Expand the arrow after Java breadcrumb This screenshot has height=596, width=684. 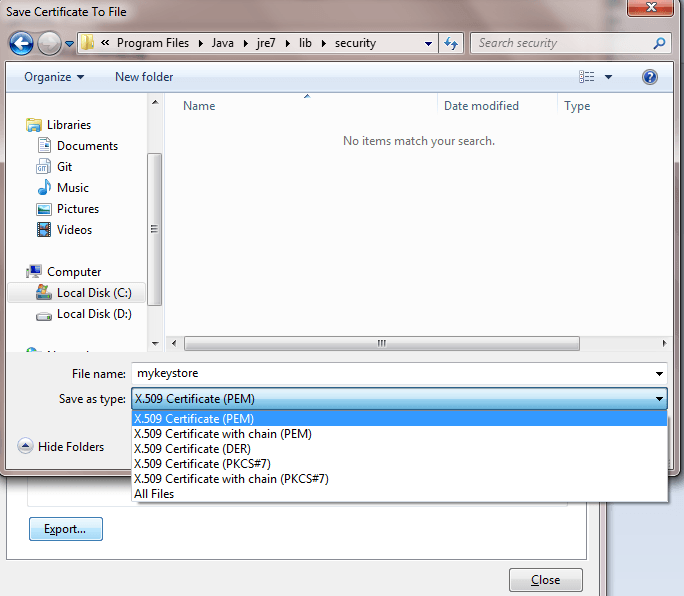pos(246,43)
